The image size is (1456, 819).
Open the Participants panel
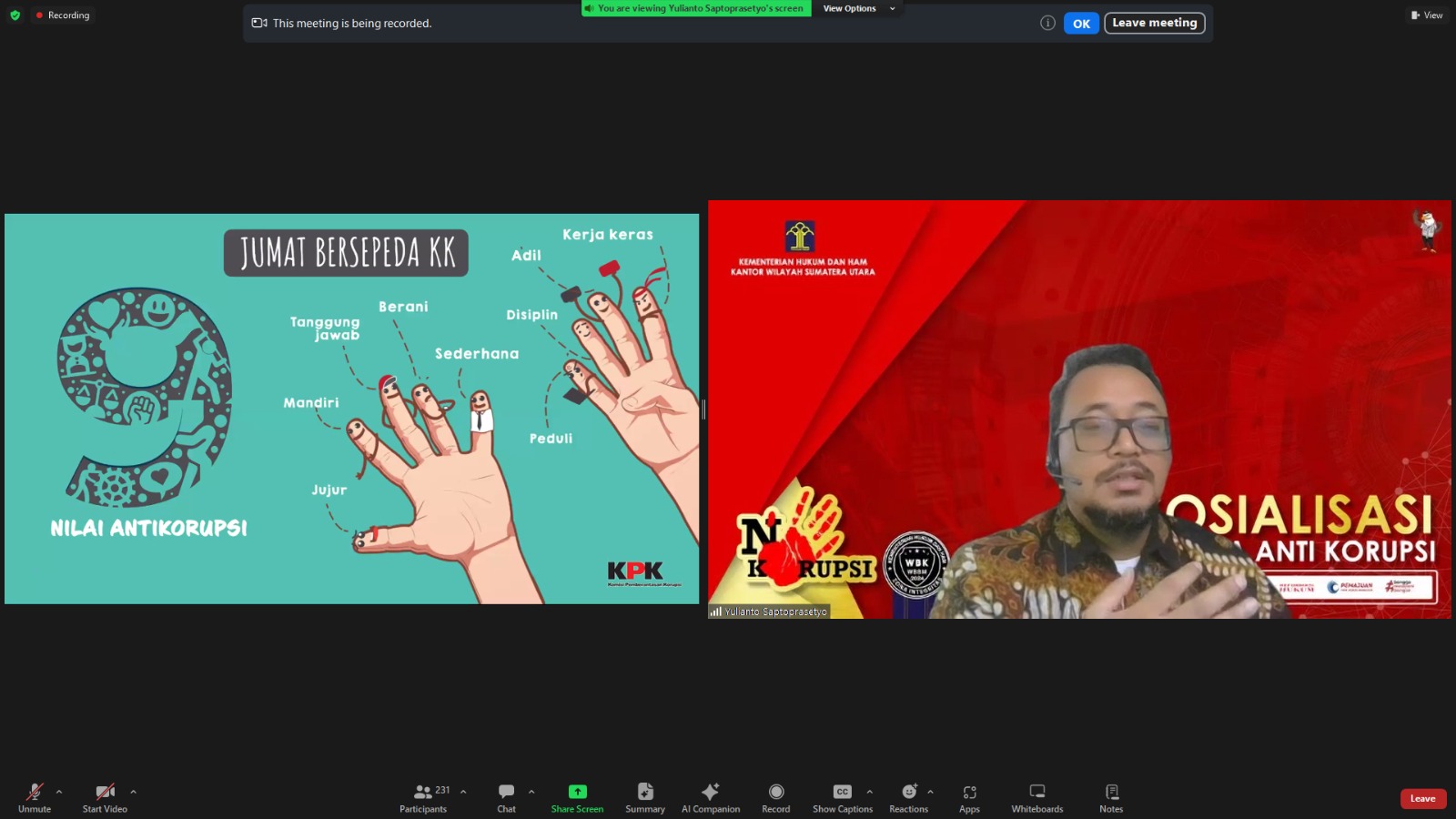coord(423,797)
